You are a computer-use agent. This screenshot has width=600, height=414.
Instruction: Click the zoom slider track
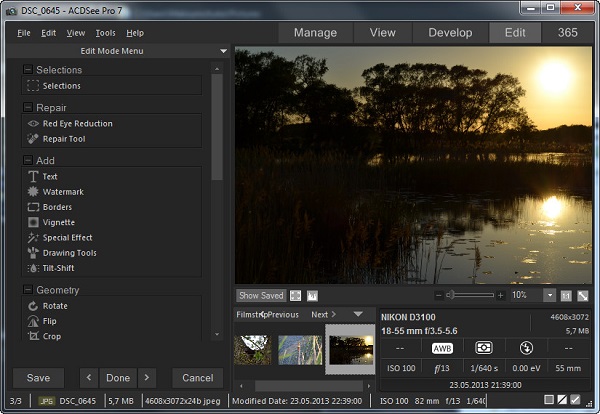pyautogui.click(x=473, y=296)
